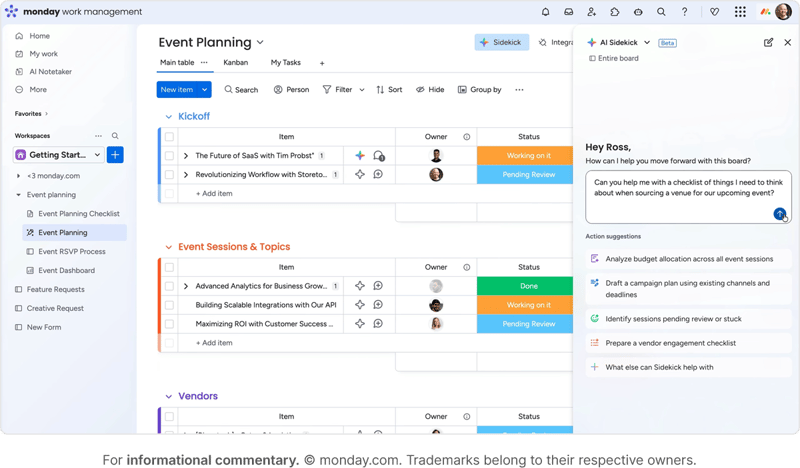This screenshot has width=800, height=468.
Task: Start a new Sidekick chat icon
Action: point(768,43)
